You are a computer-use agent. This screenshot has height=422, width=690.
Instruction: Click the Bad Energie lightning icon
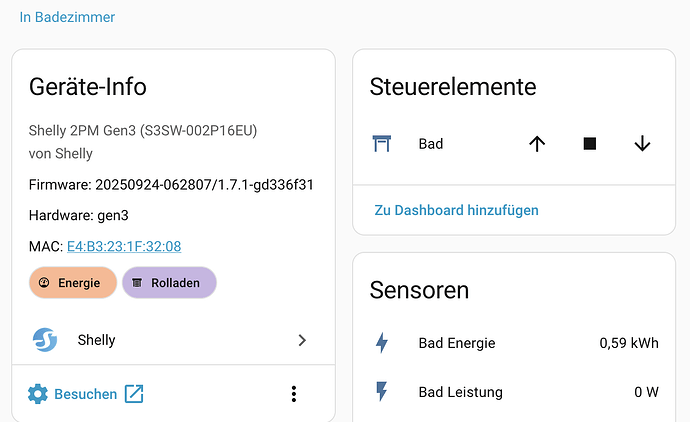(x=382, y=343)
